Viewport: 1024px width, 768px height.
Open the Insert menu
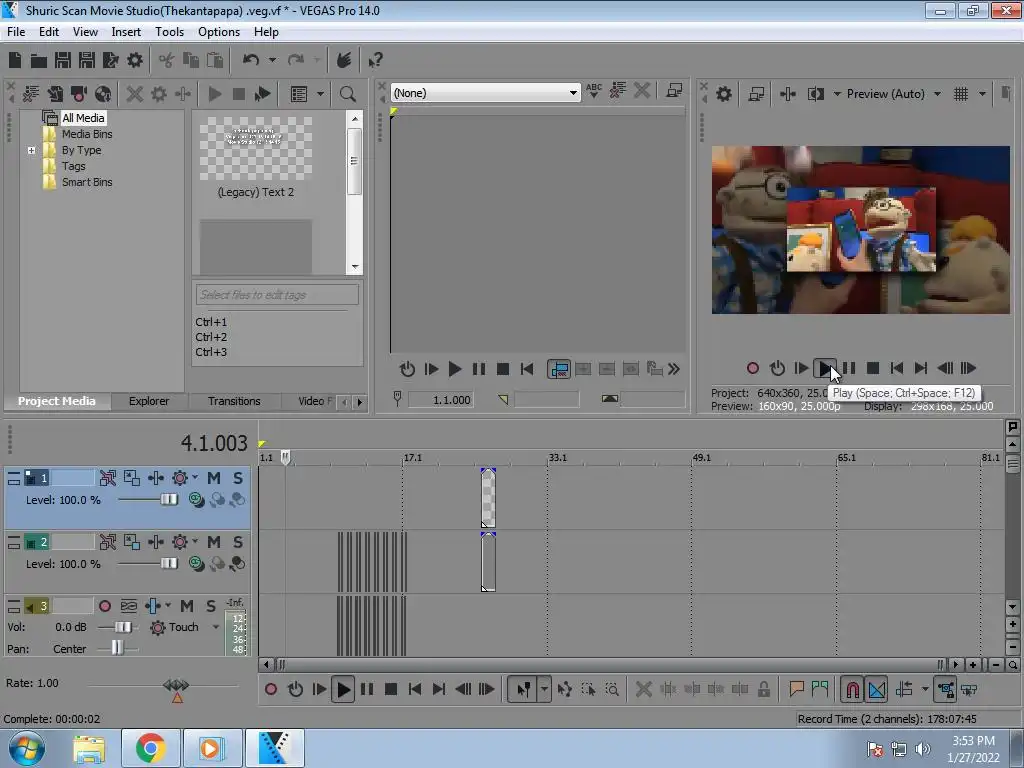click(x=125, y=31)
